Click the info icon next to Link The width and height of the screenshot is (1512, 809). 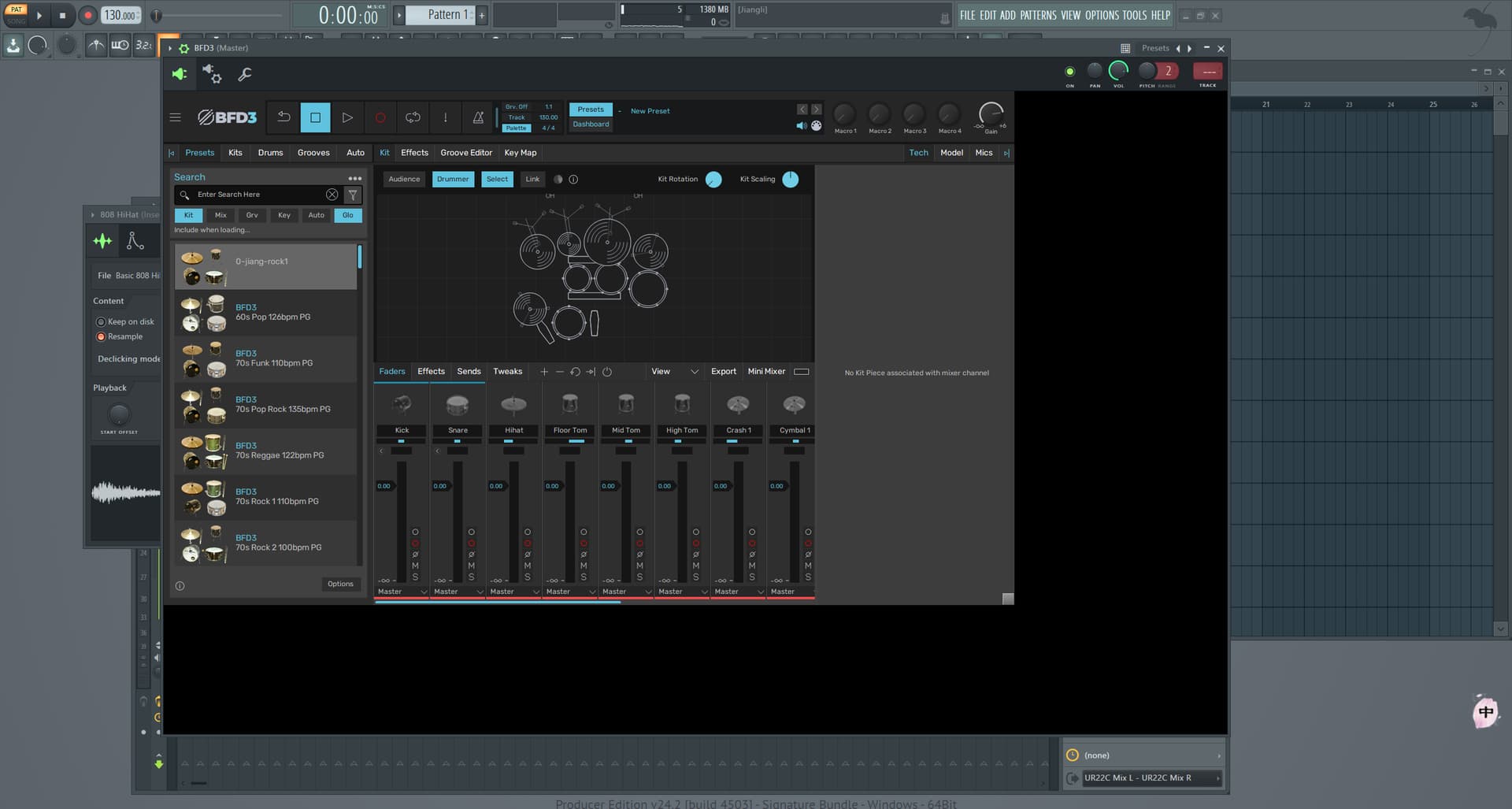pos(573,180)
